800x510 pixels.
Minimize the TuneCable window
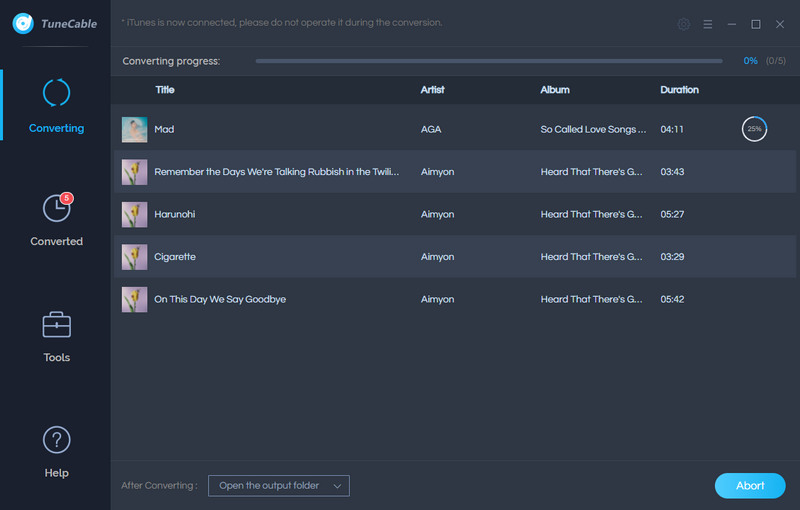tap(732, 24)
